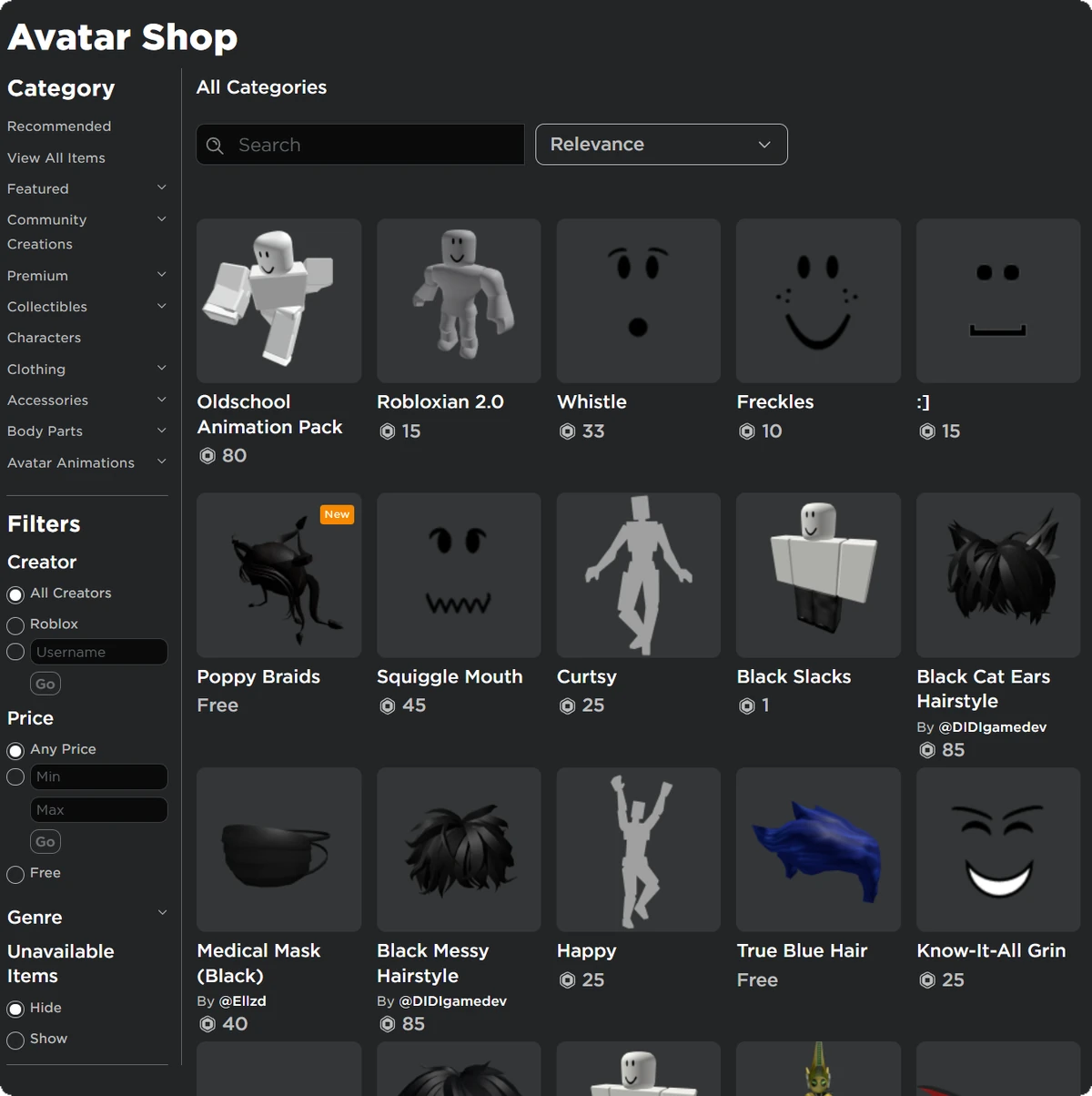Open the Curtsy emote image
Image resolution: width=1092 pixels, height=1096 pixels.
[639, 575]
